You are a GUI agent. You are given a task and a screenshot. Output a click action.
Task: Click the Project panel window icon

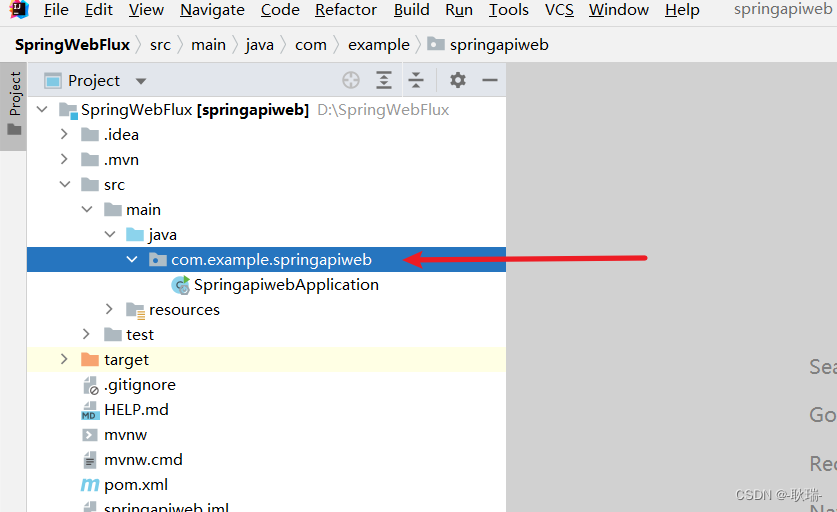pyautogui.click(x=52, y=81)
